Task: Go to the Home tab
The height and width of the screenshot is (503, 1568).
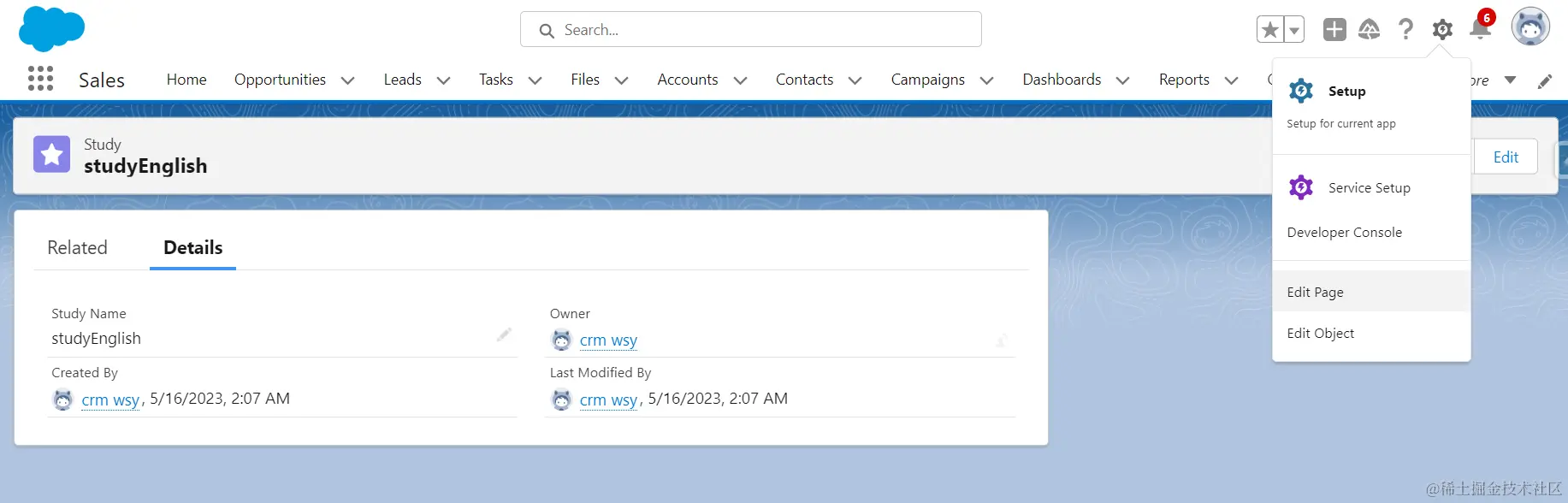Action: pyautogui.click(x=186, y=80)
